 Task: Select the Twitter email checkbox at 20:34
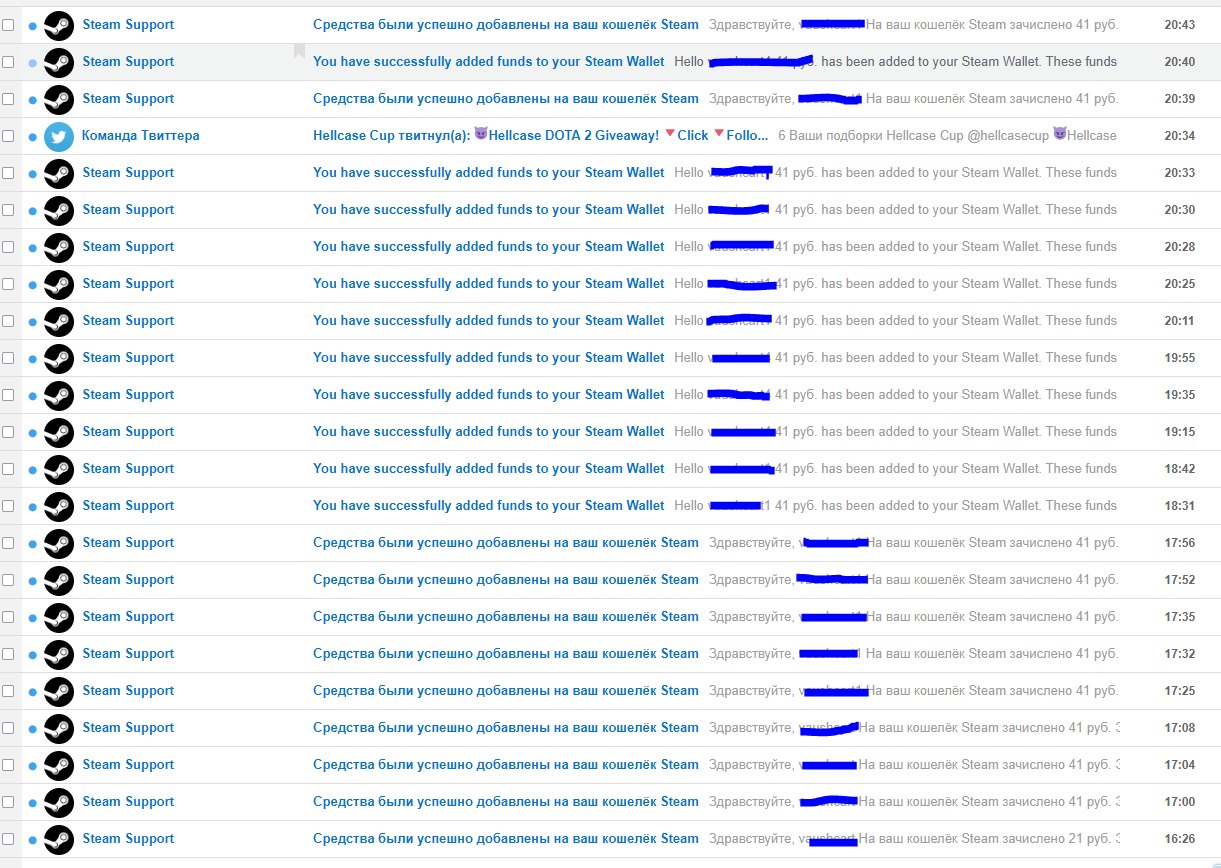[8, 136]
